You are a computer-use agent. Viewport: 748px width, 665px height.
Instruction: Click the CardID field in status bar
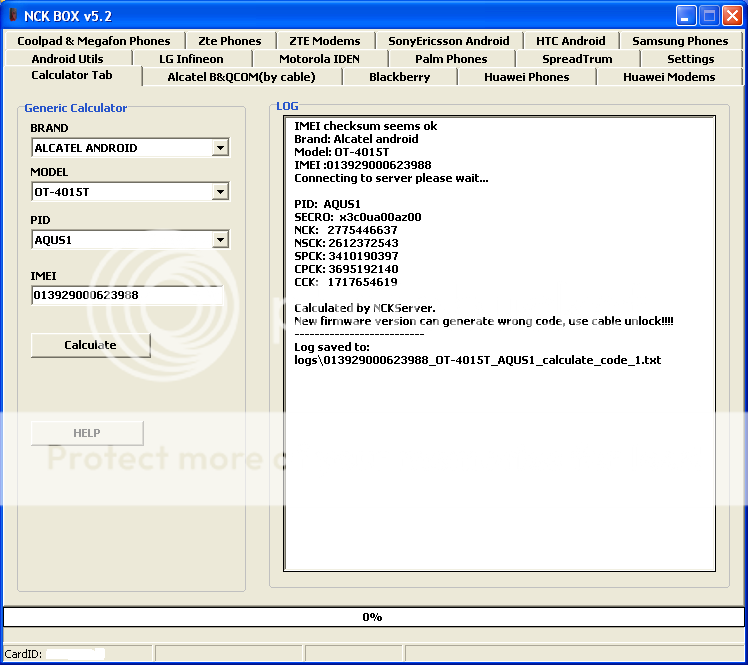(75, 654)
